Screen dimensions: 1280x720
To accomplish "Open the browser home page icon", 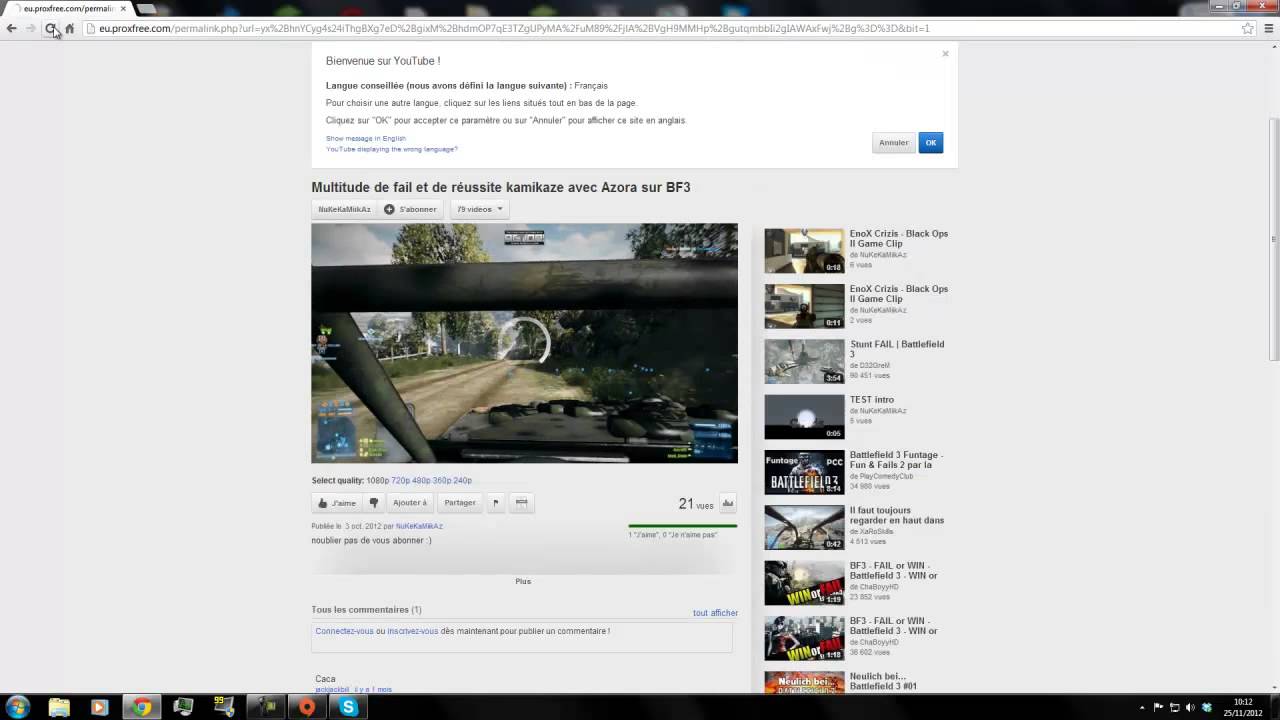I will (69, 28).
